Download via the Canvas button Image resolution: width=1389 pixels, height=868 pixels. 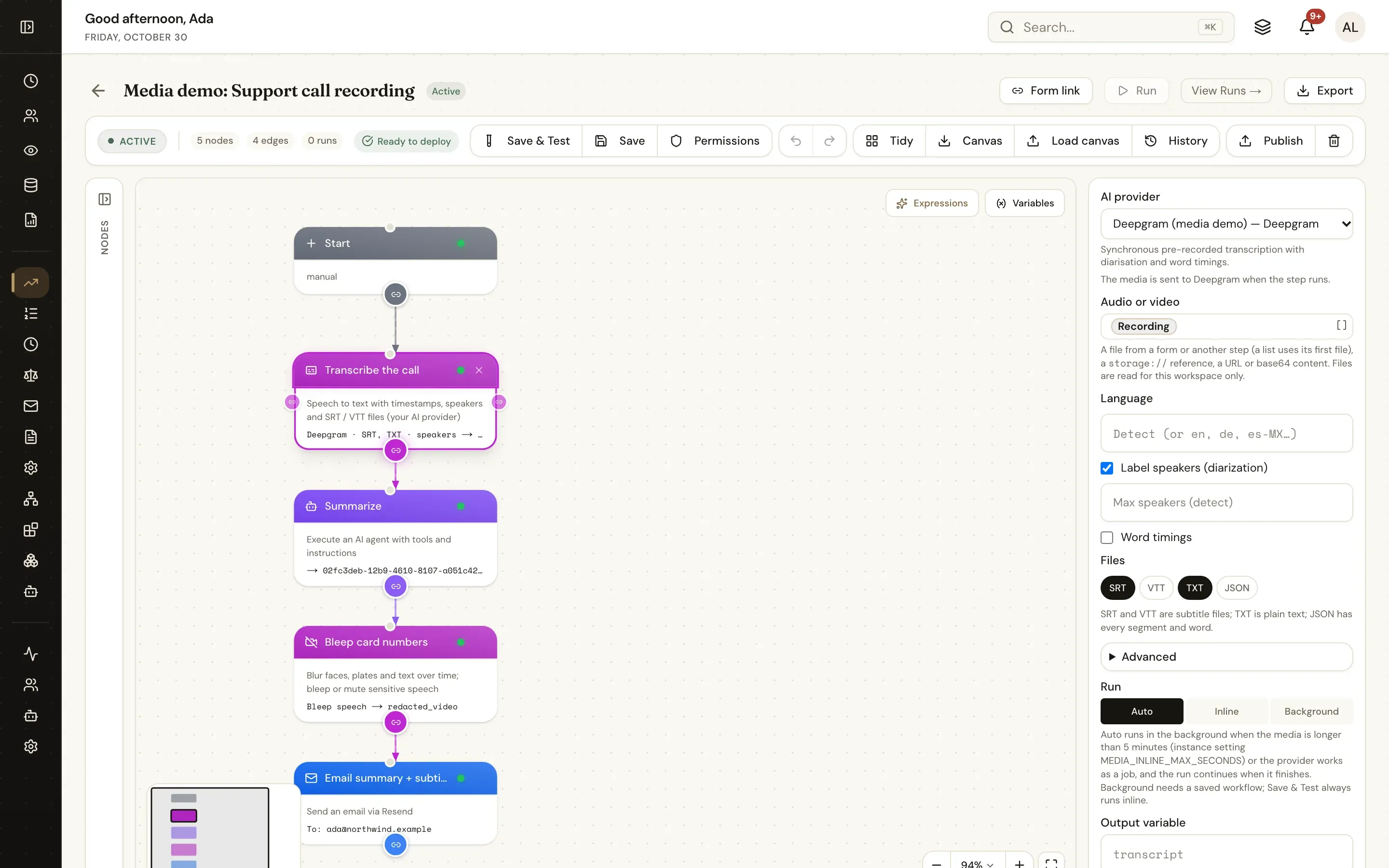[970, 141]
